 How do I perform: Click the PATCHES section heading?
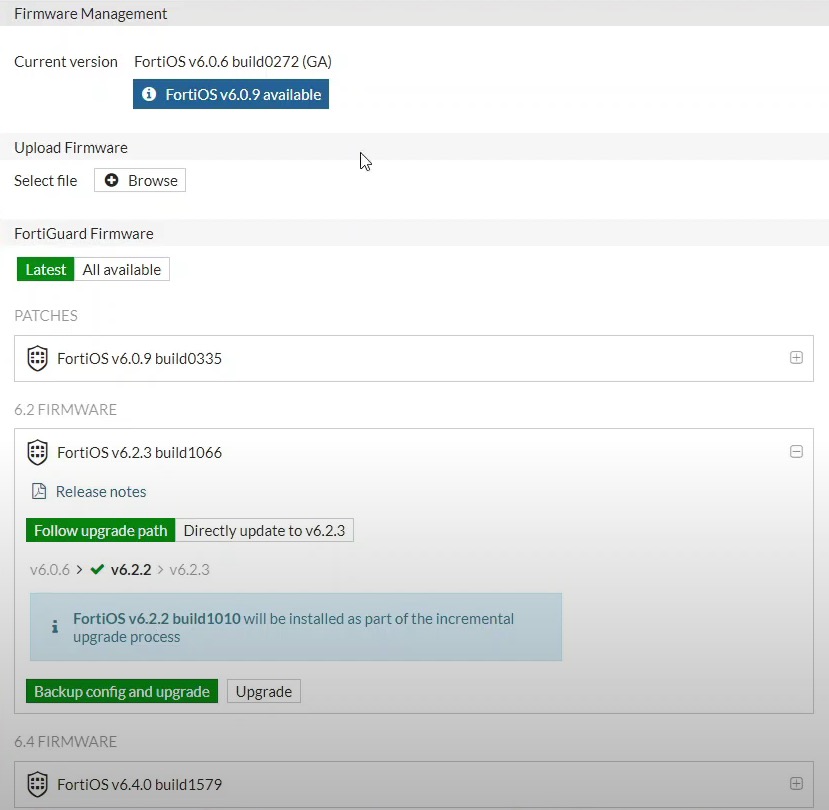pos(46,316)
